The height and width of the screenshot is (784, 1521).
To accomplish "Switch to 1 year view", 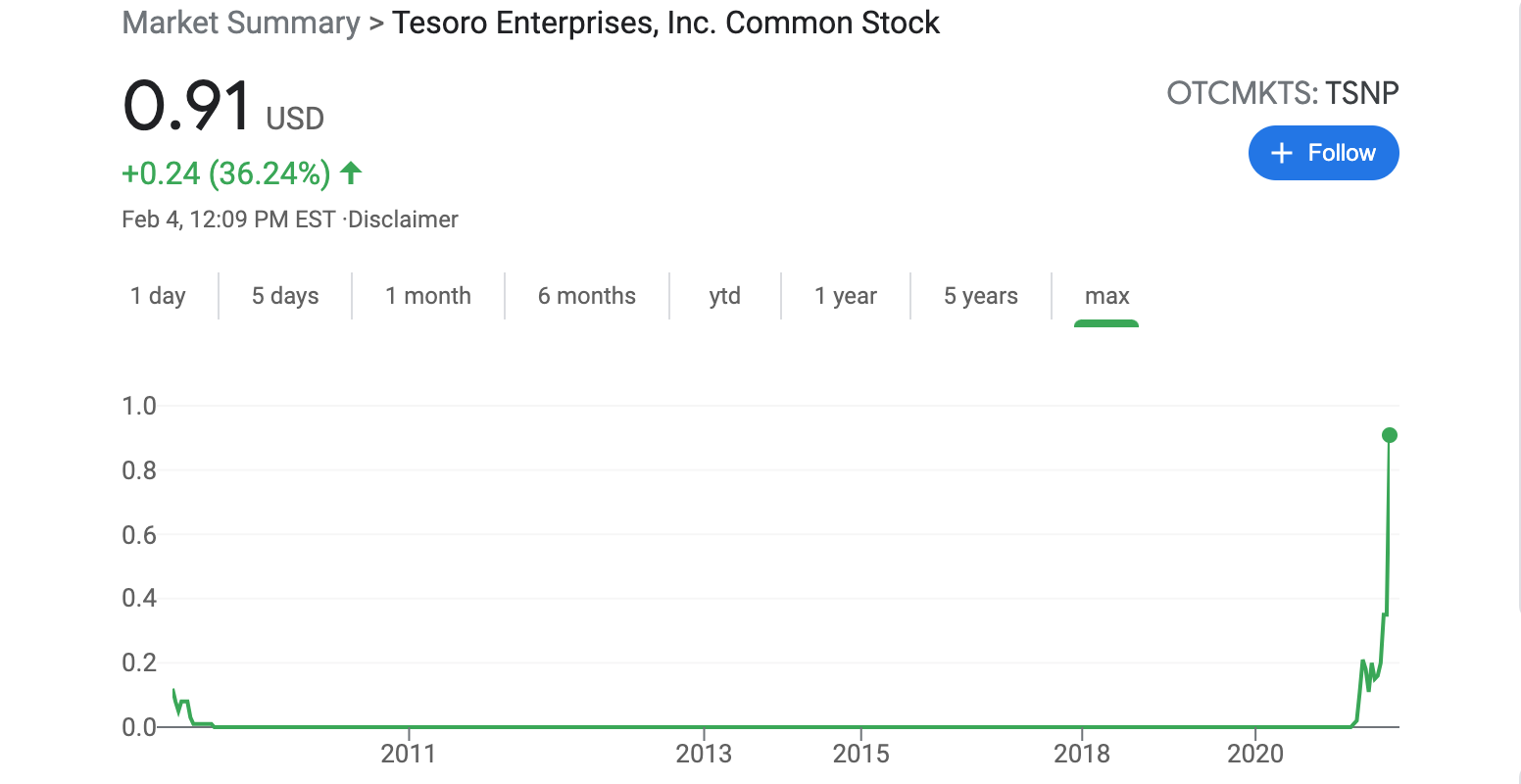I will tap(845, 296).
